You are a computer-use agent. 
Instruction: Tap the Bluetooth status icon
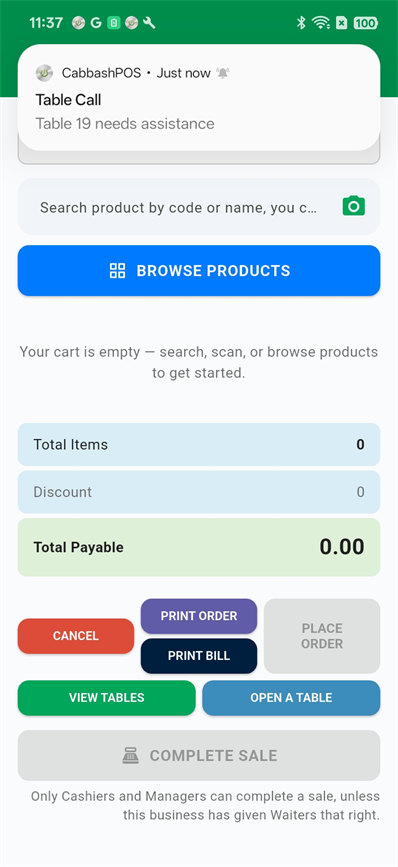point(301,23)
